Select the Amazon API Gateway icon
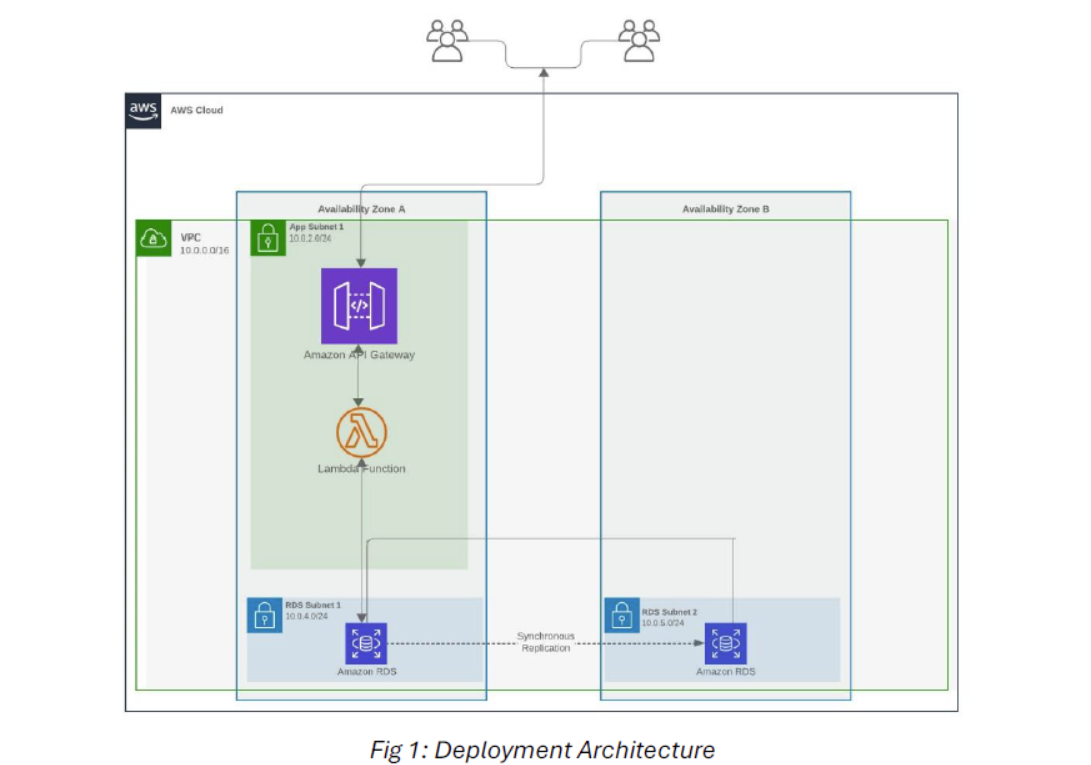 359,305
